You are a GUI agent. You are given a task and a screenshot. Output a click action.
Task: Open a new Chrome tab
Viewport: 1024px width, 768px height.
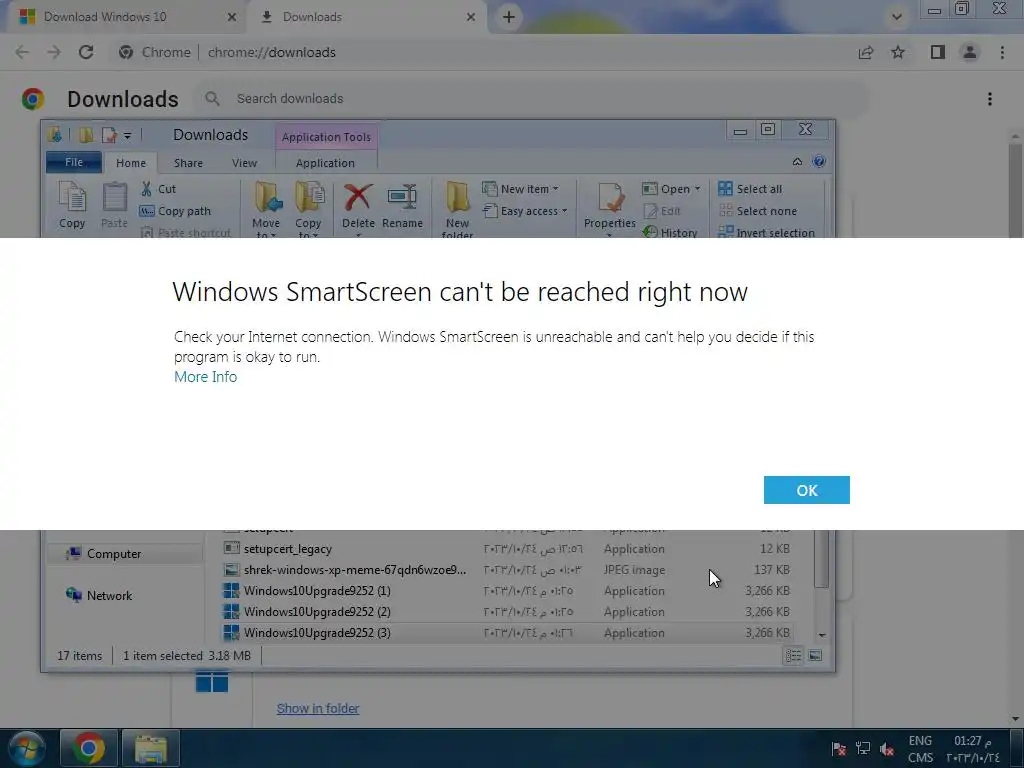tap(509, 17)
